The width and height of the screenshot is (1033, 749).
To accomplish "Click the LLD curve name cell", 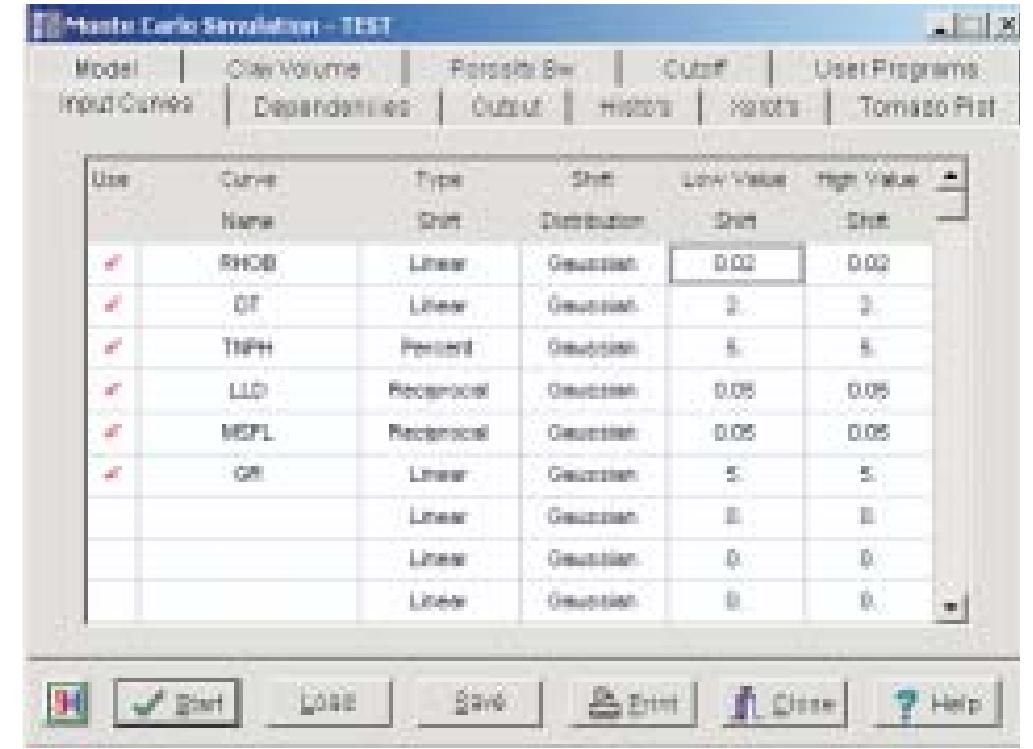I will [x=248, y=390].
